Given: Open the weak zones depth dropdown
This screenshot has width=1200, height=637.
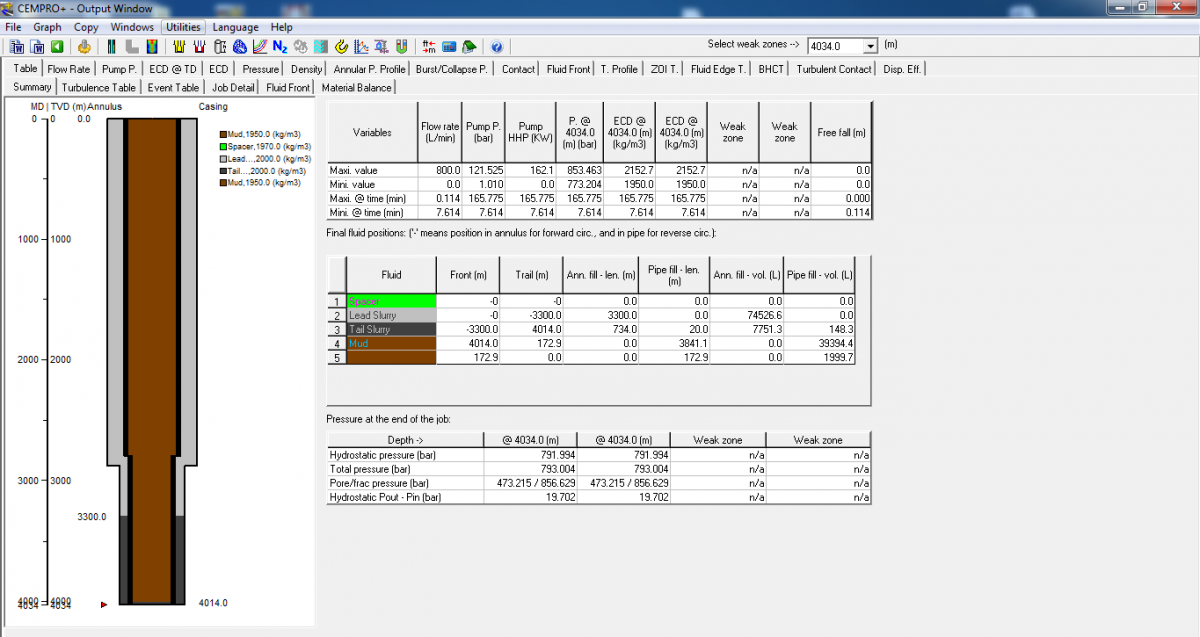Looking at the screenshot, I should click(870, 46).
